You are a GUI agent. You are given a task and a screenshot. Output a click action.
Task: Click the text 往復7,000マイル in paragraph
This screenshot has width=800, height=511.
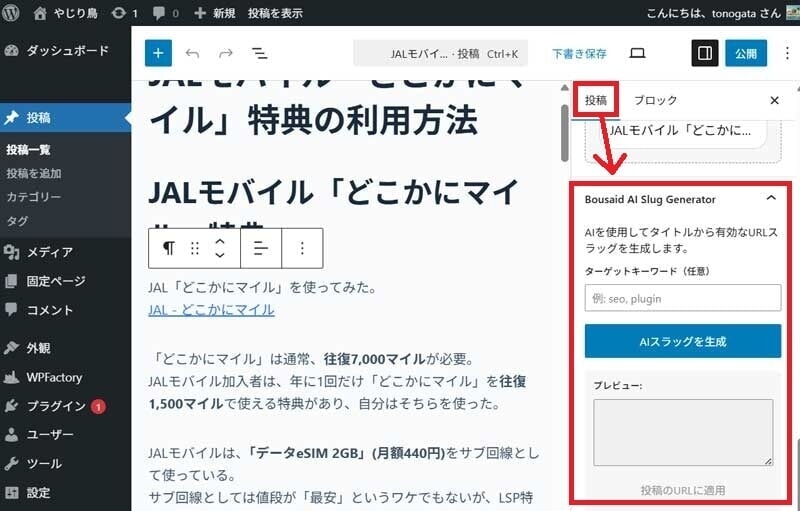374,359
